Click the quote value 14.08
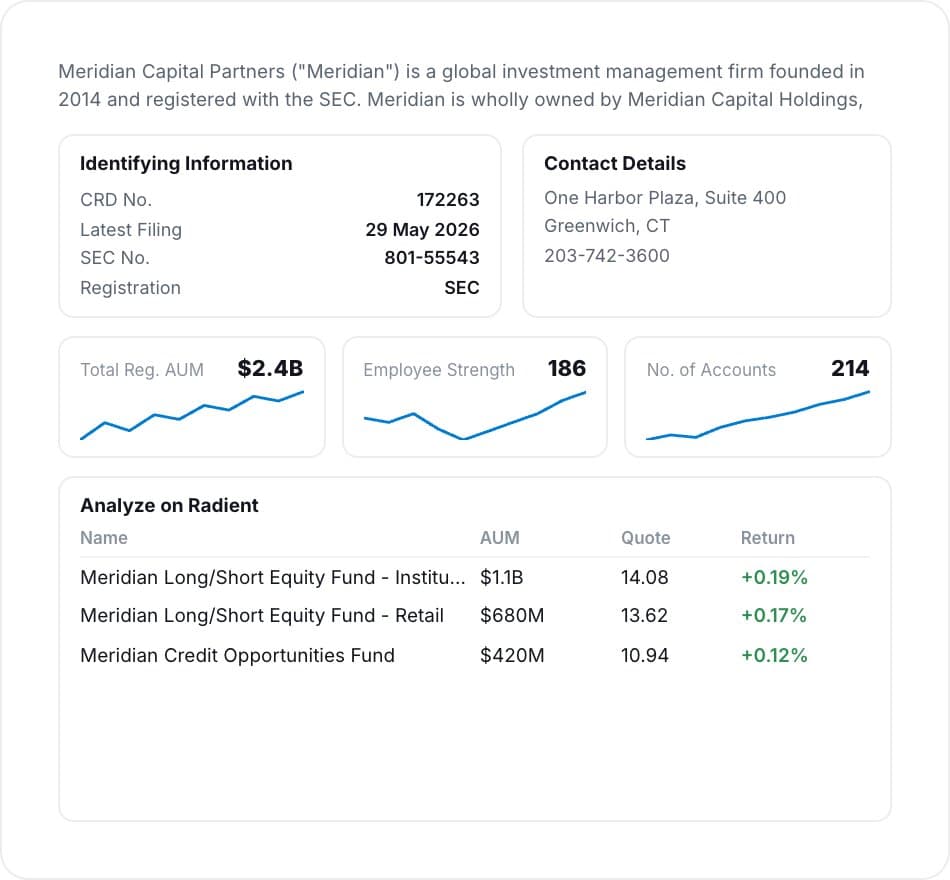The width and height of the screenshot is (950, 880). (x=645, y=578)
